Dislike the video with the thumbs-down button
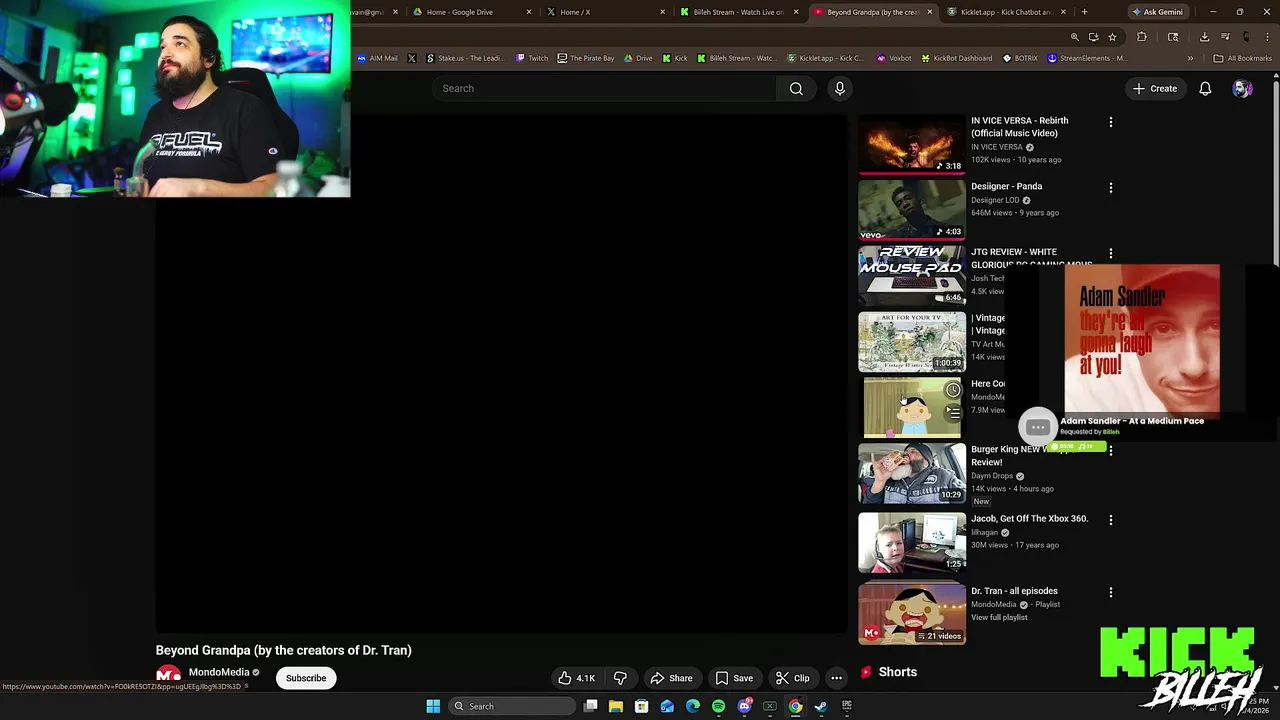1280x720 pixels. [620, 678]
